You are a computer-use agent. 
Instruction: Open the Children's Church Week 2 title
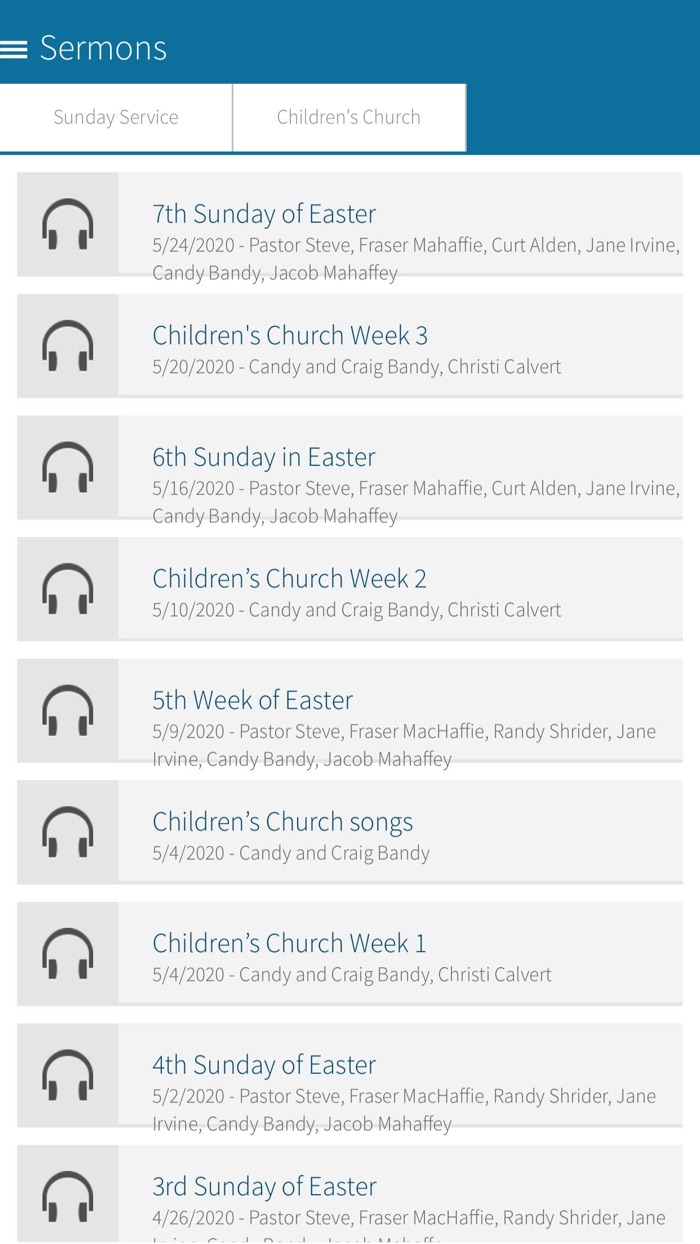coord(289,578)
